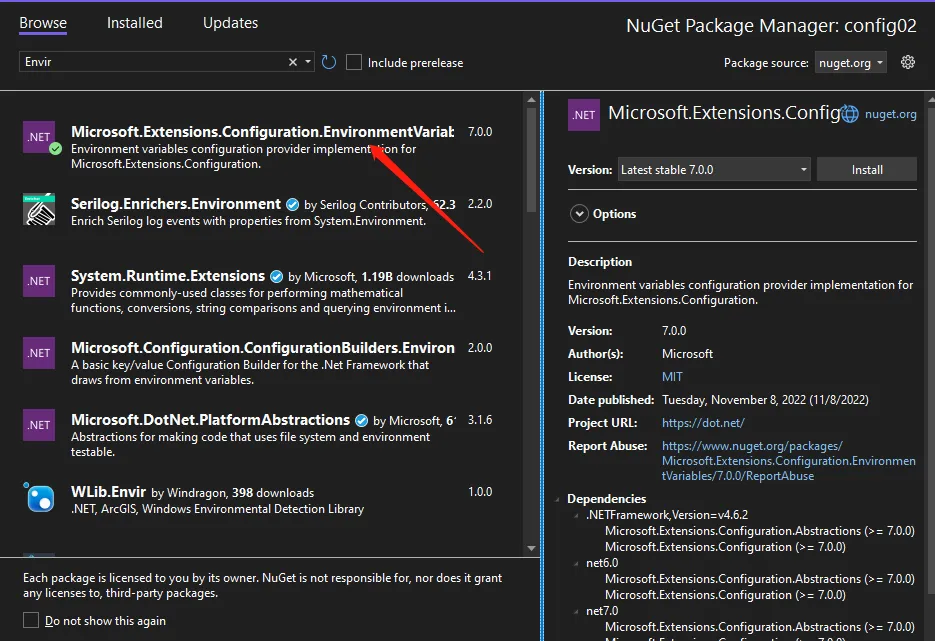Switch to the Installed tab
The width and height of the screenshot is (935, 641).
pos(135,23)
